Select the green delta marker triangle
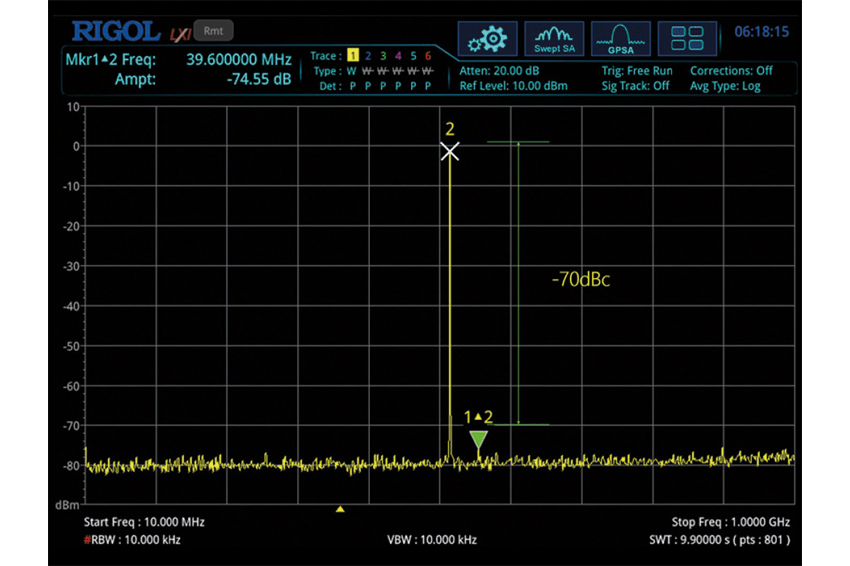Viewport: 850px width, 566px height. (x=478, y=439)
